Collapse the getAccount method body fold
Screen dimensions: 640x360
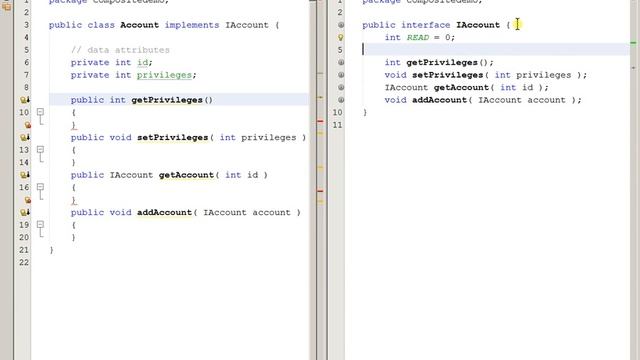click(40, 187)
